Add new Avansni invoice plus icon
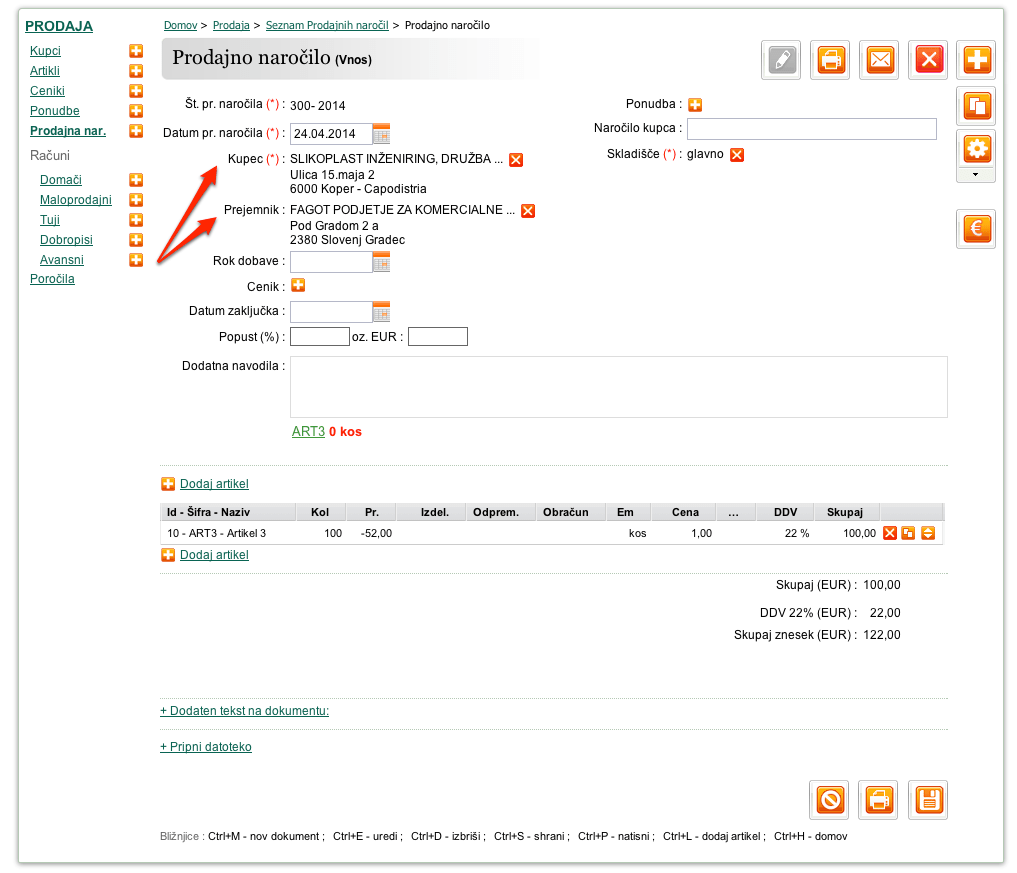Viewport: 1017px width, 873px height. 136,260
